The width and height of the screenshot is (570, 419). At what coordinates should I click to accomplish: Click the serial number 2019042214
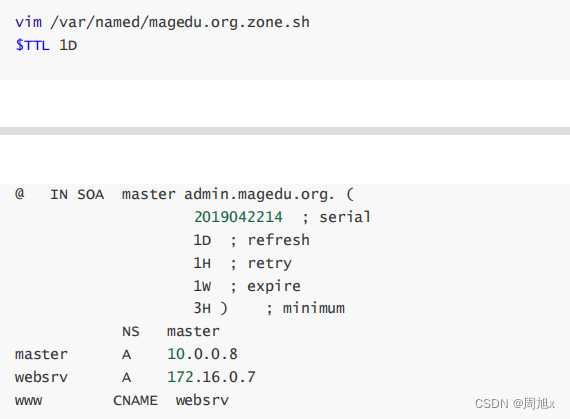click(238, 217)
